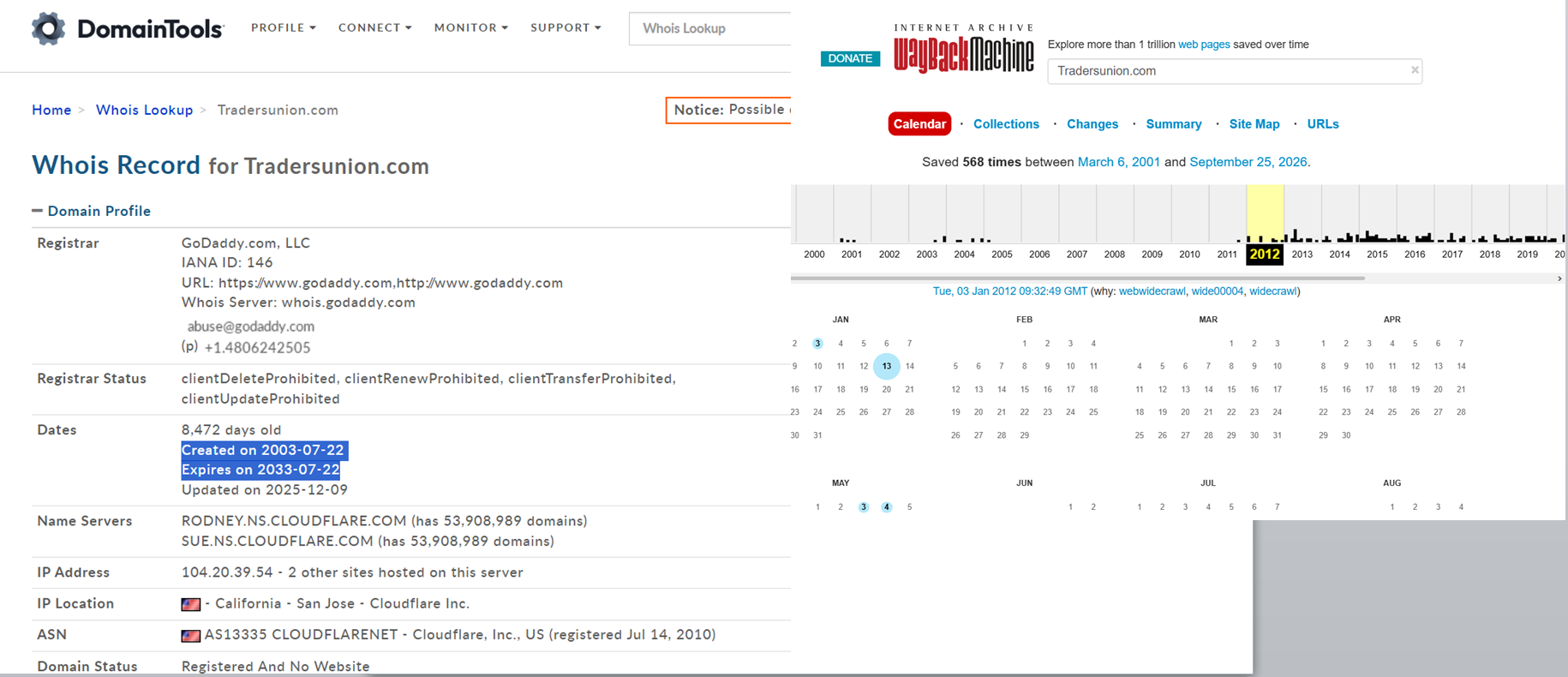
Task: Open the Tue, 03 Jan 2012 snapshot link
Action: [x=1010, y=291]
